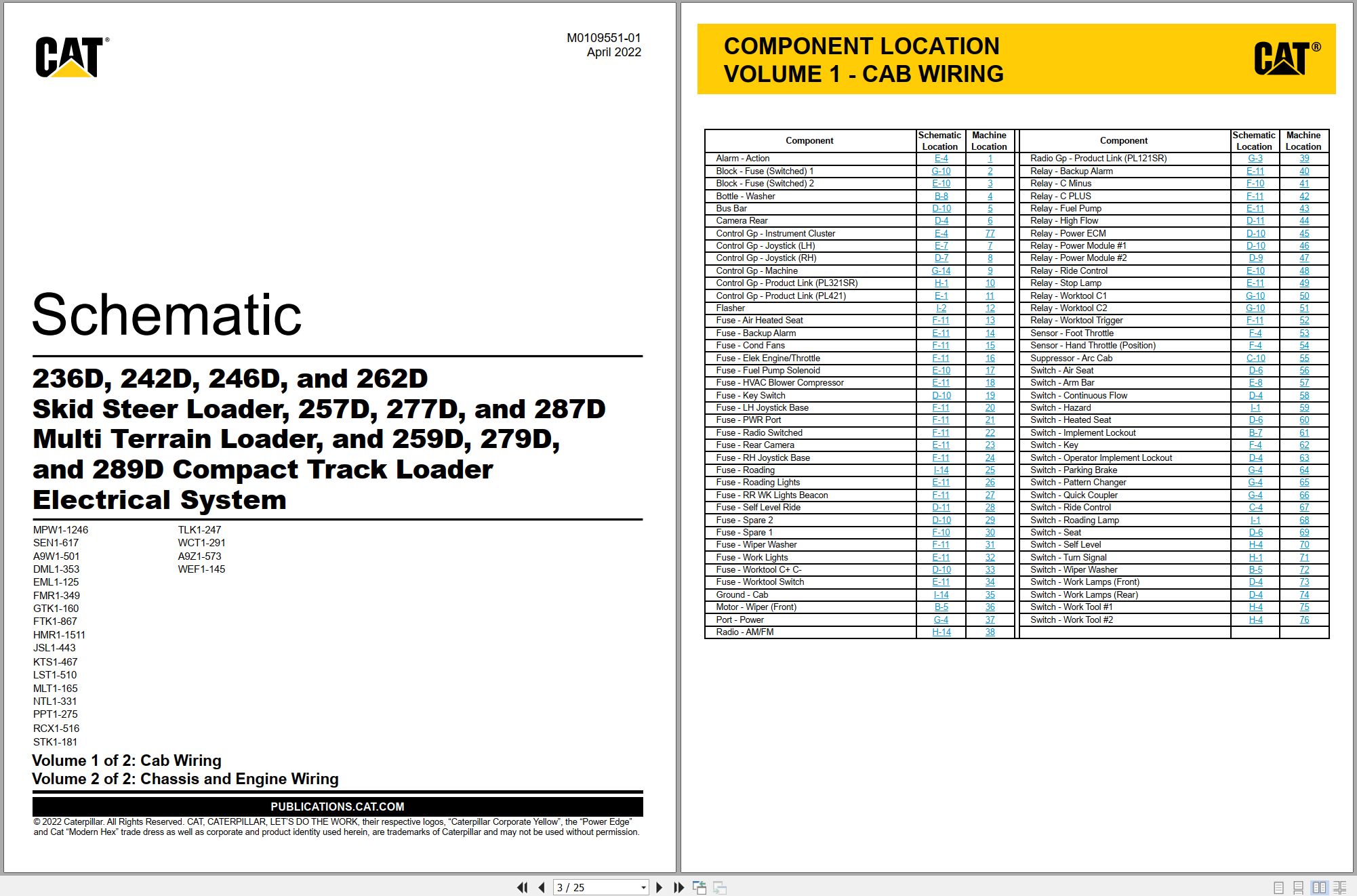Click the previous view icon
The image size is (1357, 896).
[700, 887]
